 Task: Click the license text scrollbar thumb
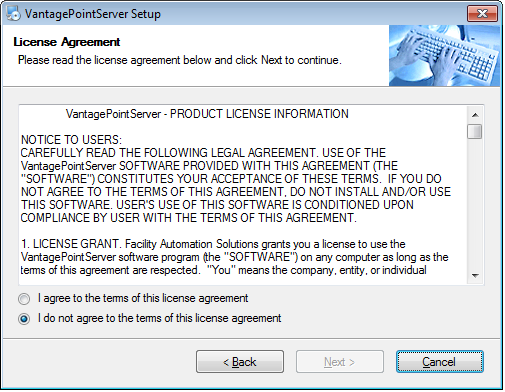475,131
